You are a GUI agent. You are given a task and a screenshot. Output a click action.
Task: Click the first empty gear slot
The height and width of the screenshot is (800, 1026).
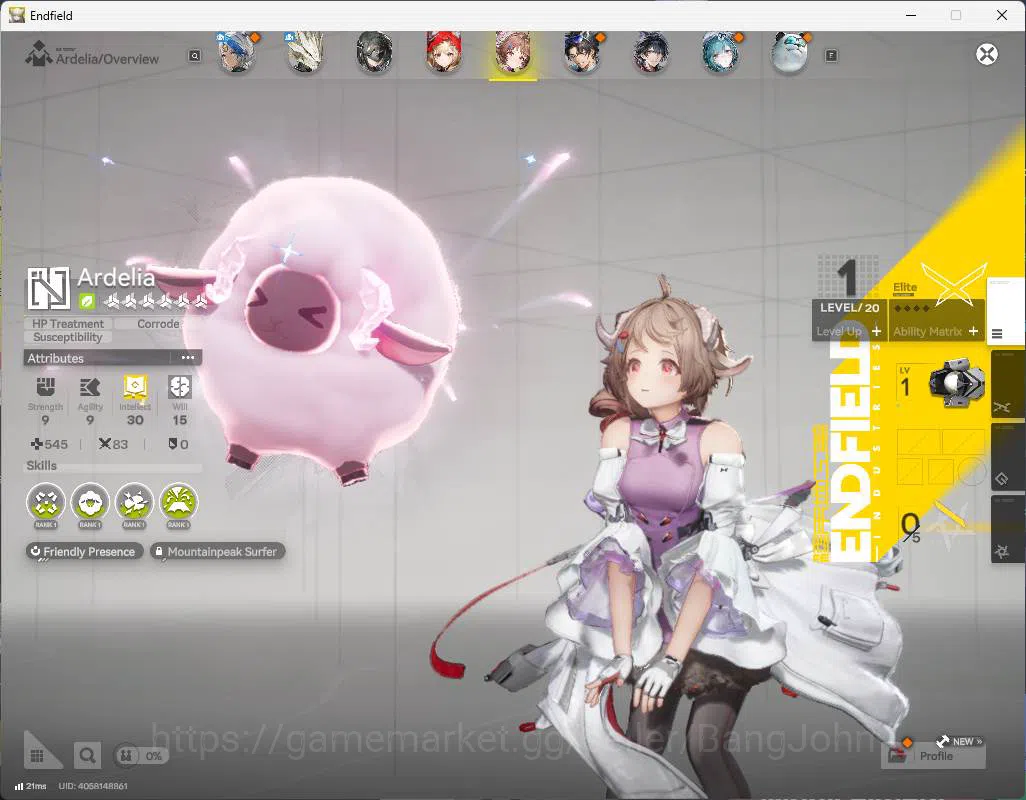(x=918, y=442)
